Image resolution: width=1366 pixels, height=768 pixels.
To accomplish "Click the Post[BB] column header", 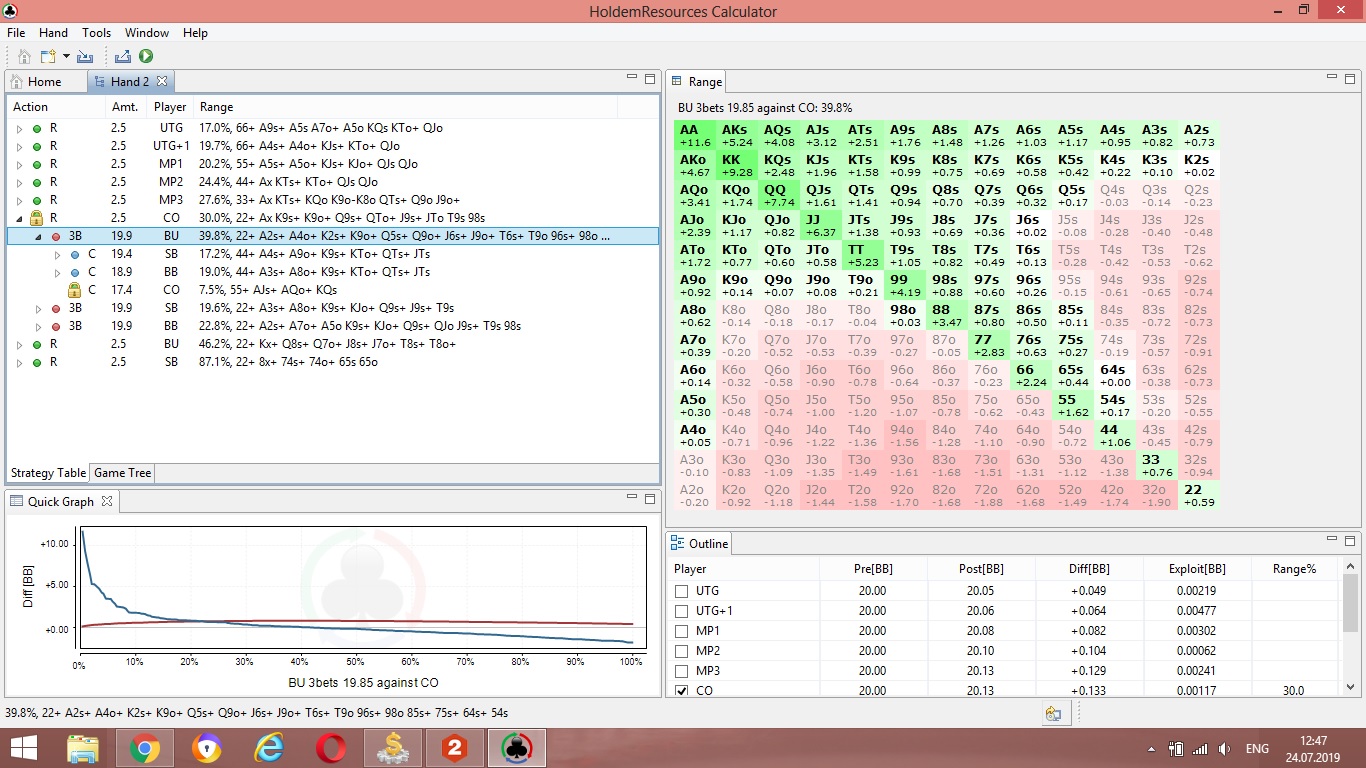I will 981,569.
